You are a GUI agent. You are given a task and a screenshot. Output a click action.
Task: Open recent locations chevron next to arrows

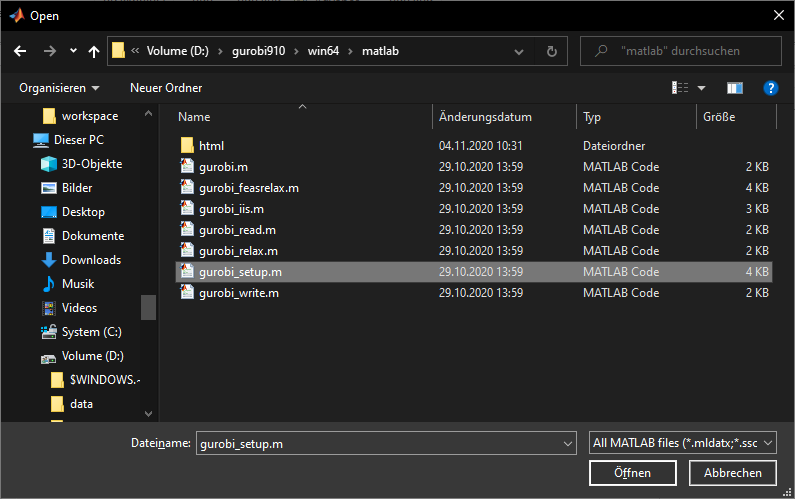click(x=74, y=51)
